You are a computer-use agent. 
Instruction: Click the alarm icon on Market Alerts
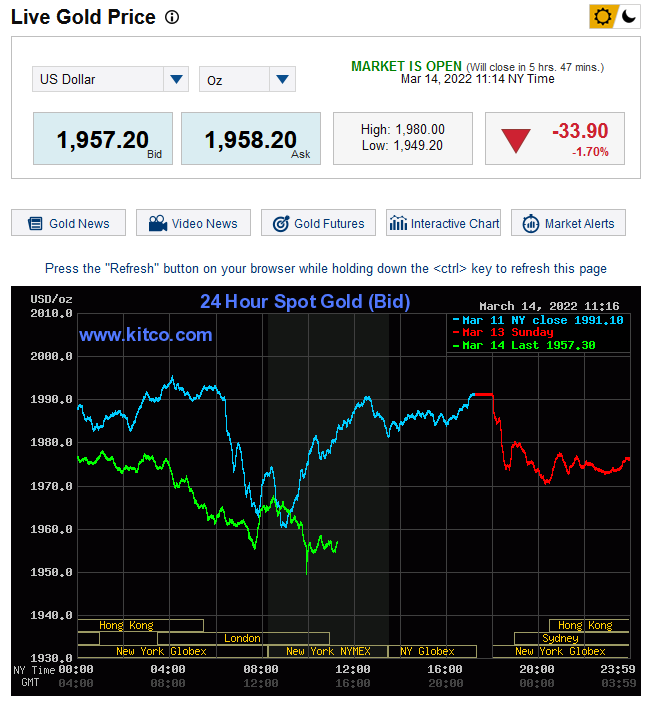(x=531, y=223)
